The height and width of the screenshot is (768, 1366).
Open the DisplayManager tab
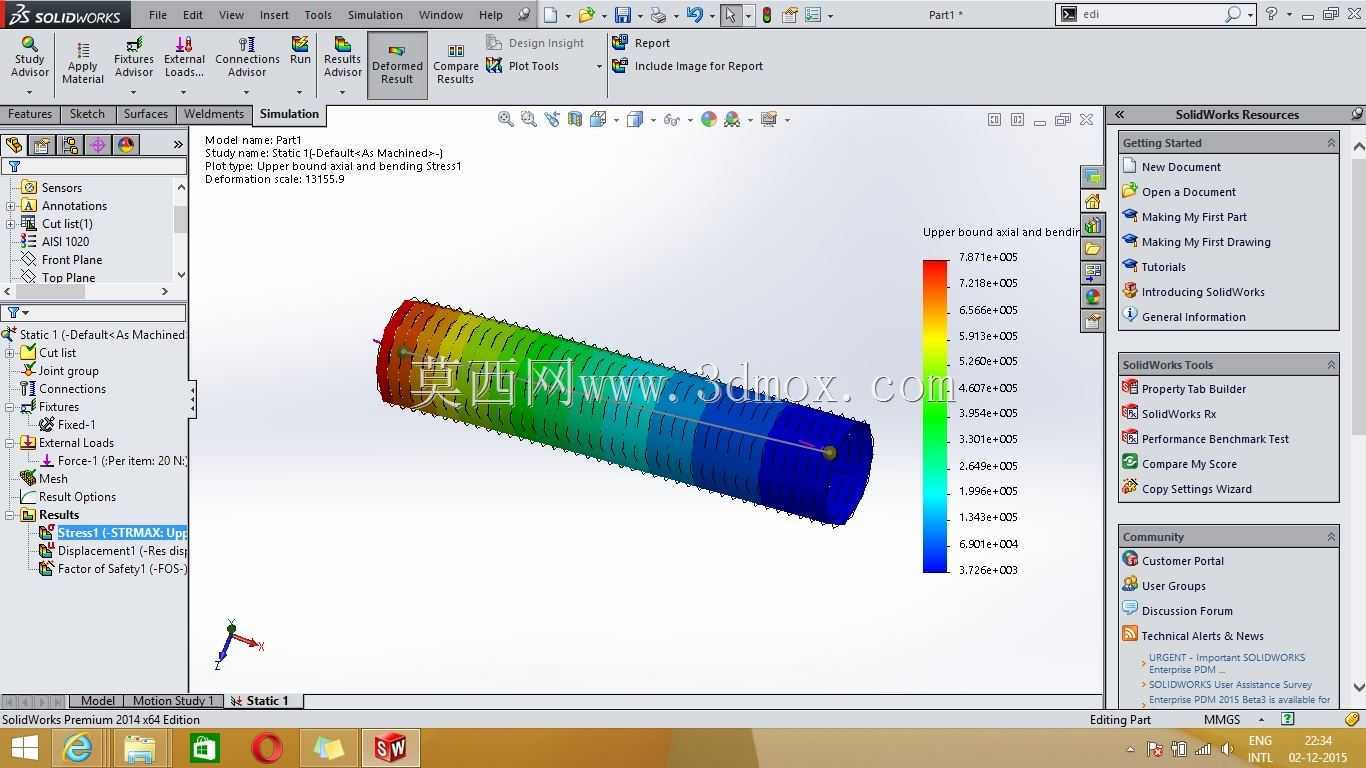[126, 145]
